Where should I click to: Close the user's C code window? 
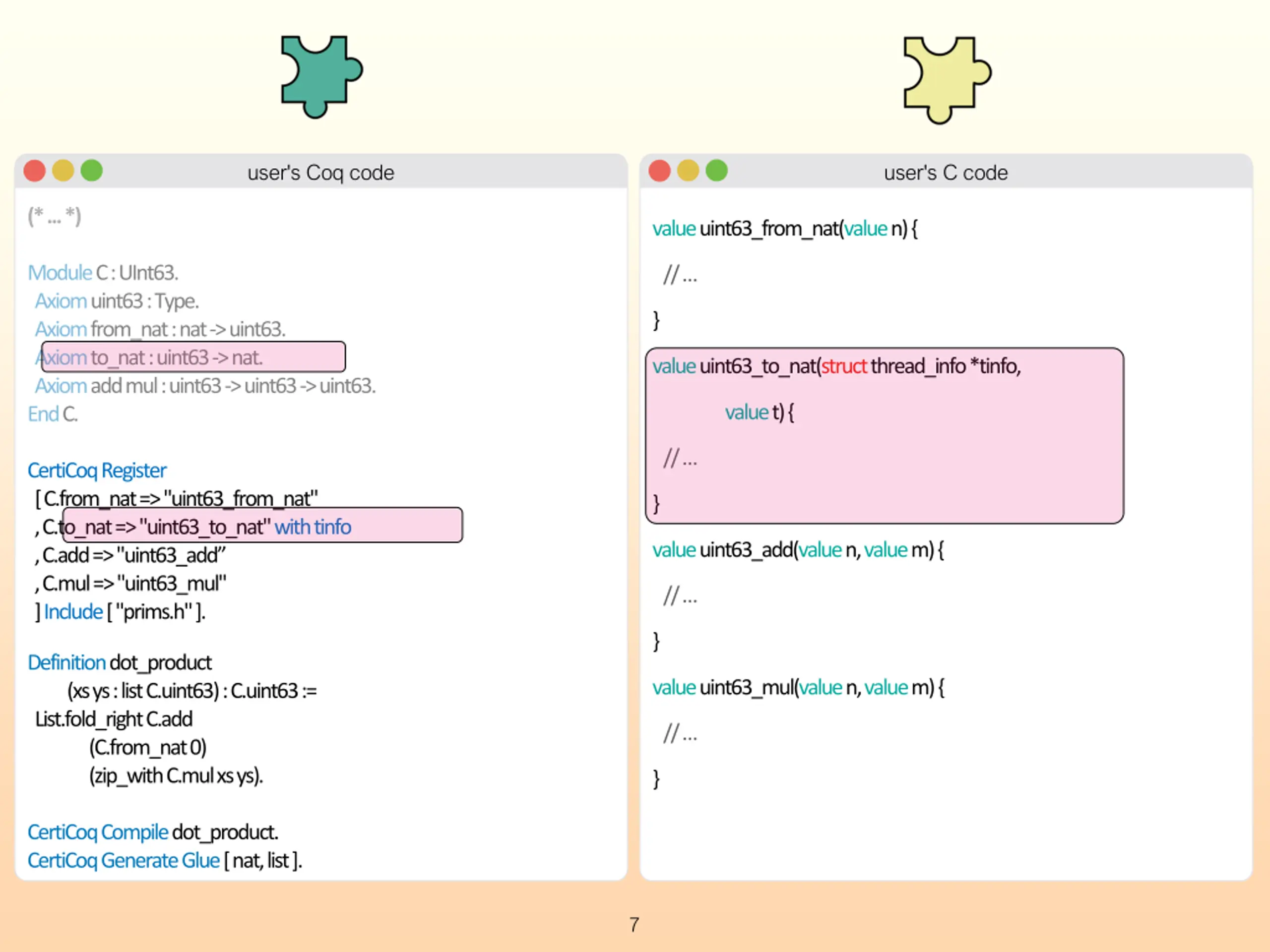point(659,171)
